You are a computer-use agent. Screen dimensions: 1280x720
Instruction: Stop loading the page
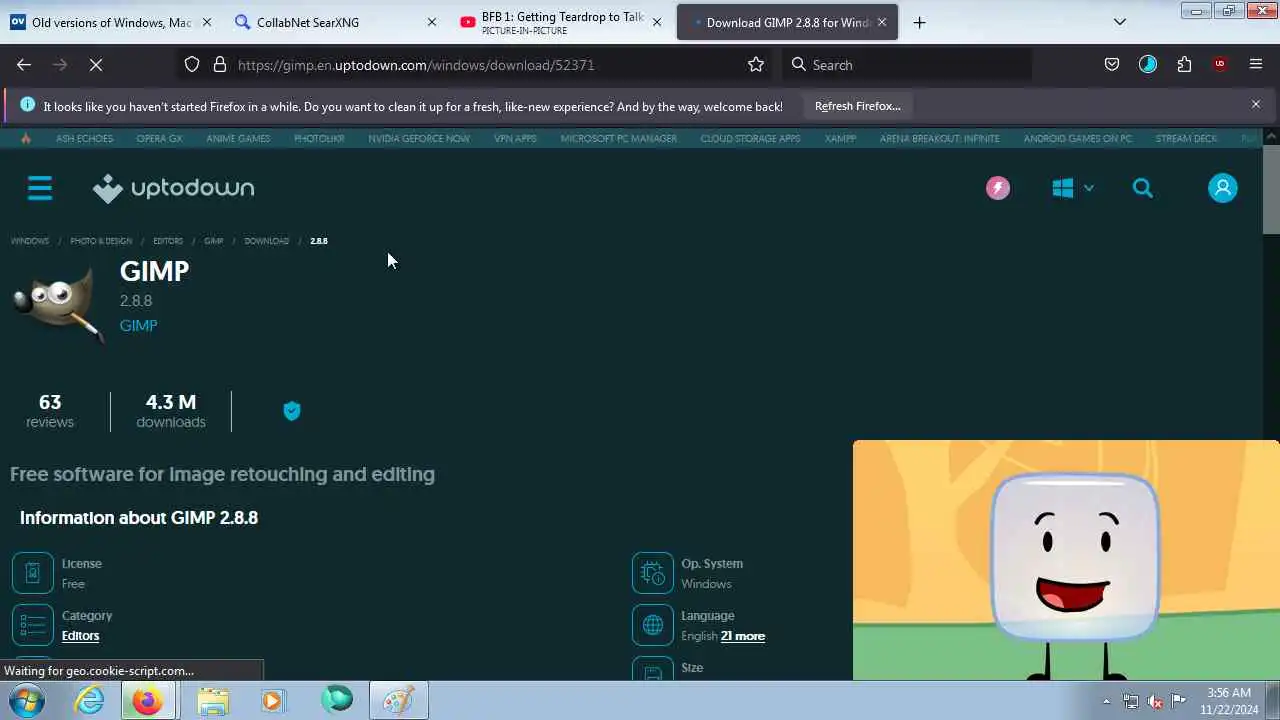click(96, 64)
